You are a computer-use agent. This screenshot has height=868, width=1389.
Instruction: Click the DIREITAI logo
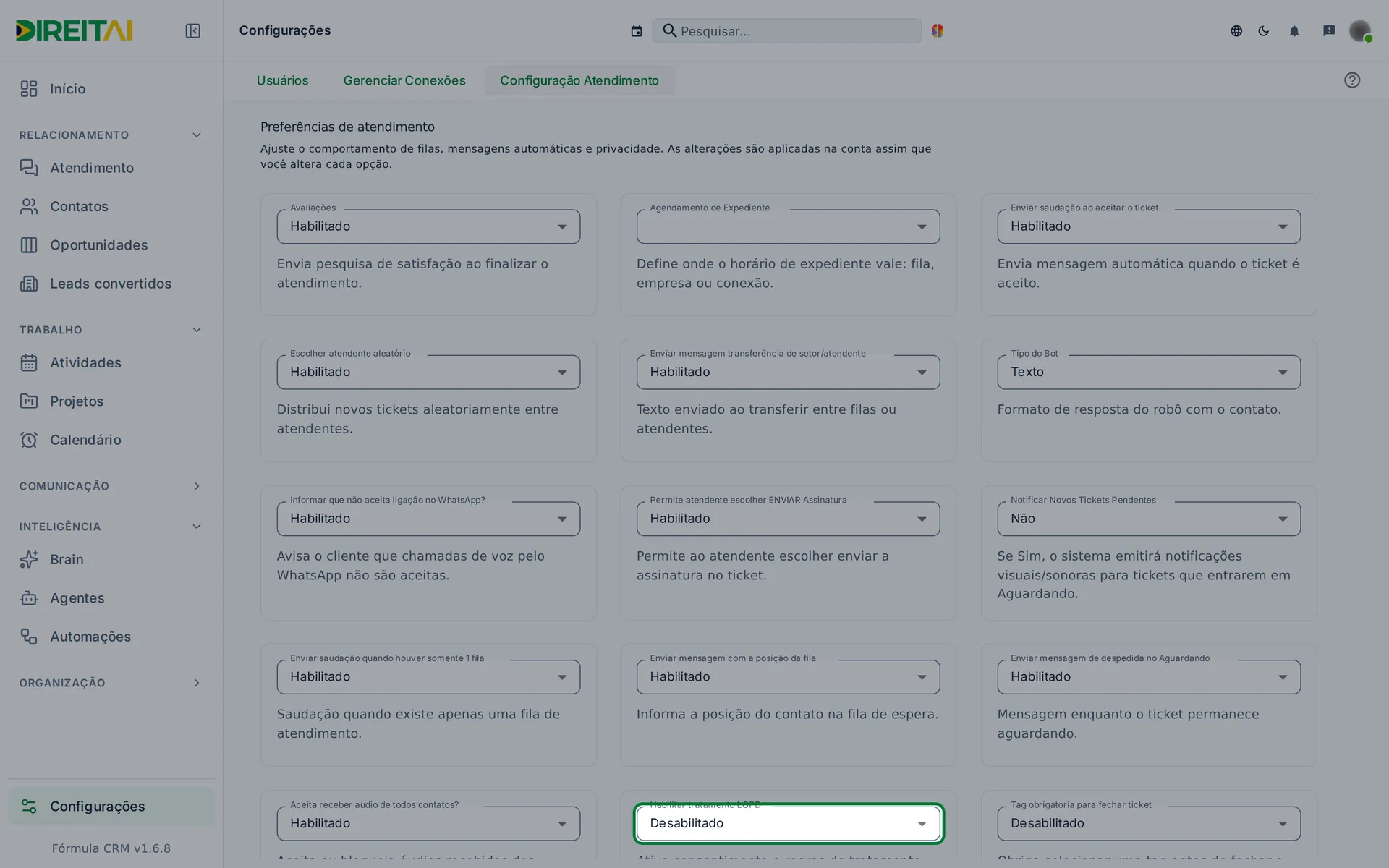(x=74, y=30)
